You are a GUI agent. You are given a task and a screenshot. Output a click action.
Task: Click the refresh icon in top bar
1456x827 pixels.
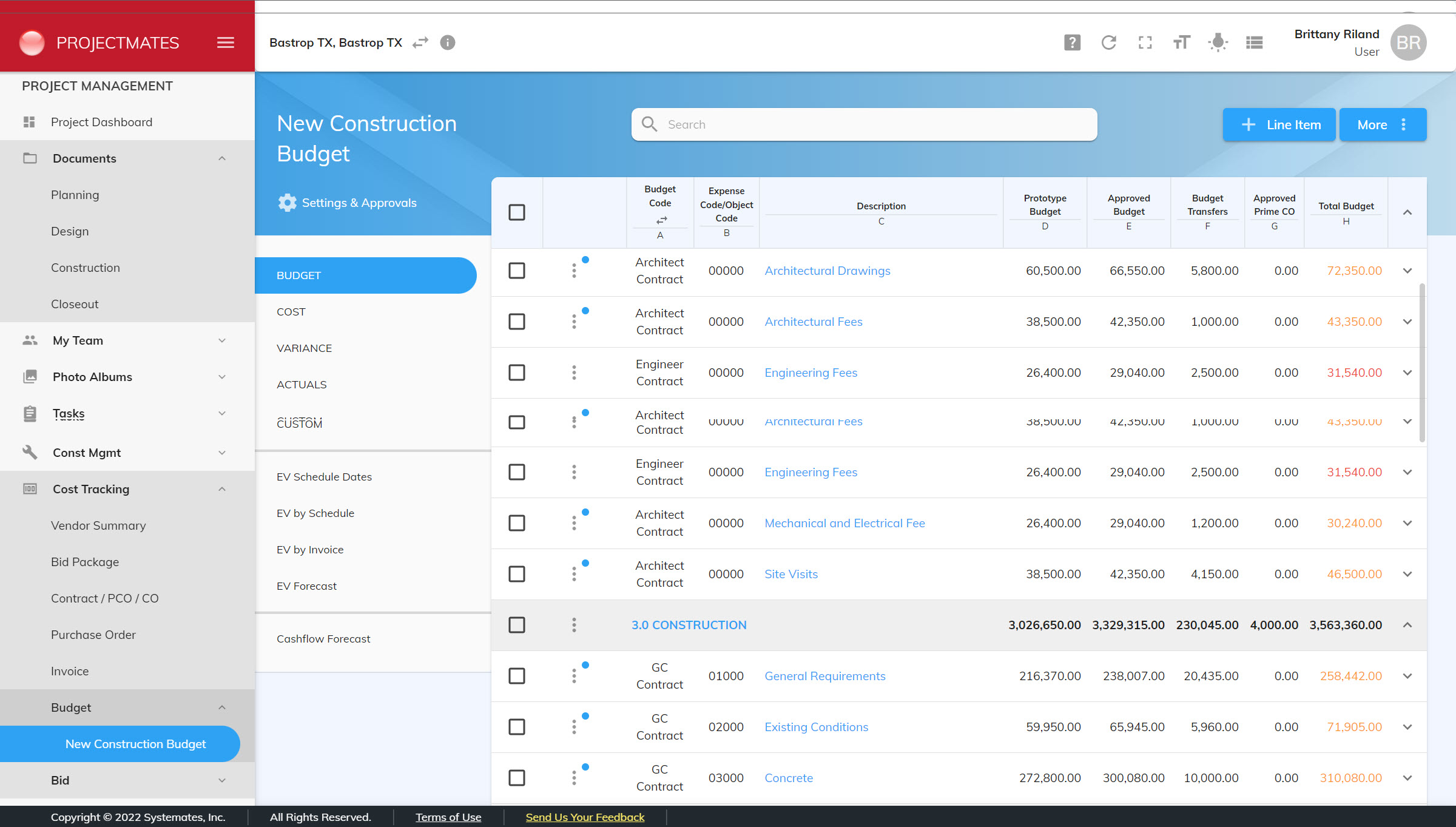pyautogui.click(x=1108, y=42)
